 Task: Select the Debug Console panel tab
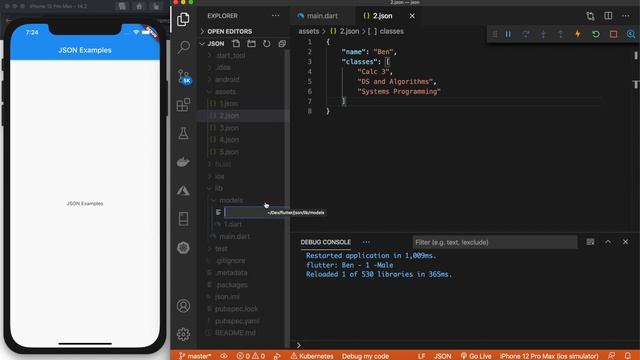325,242
